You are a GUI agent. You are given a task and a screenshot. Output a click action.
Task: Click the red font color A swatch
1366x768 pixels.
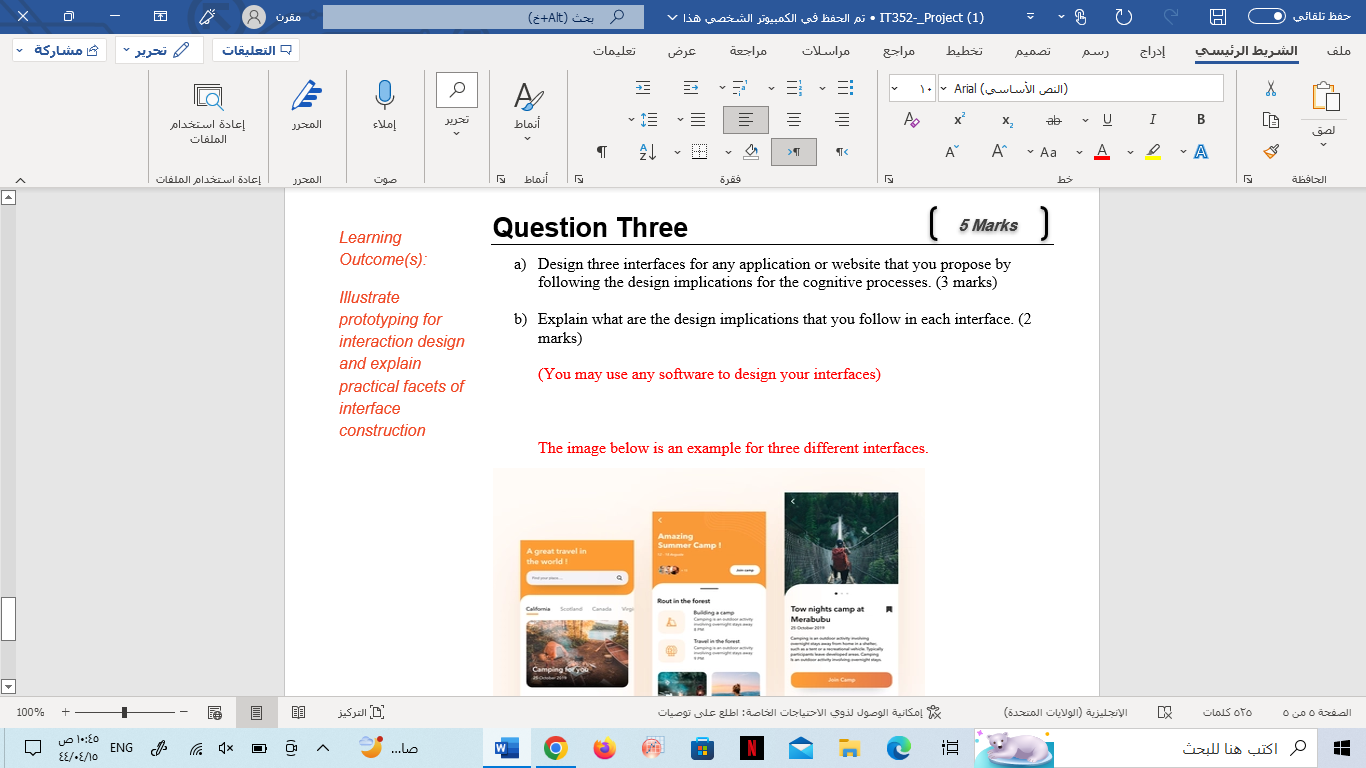(1102, 152)
